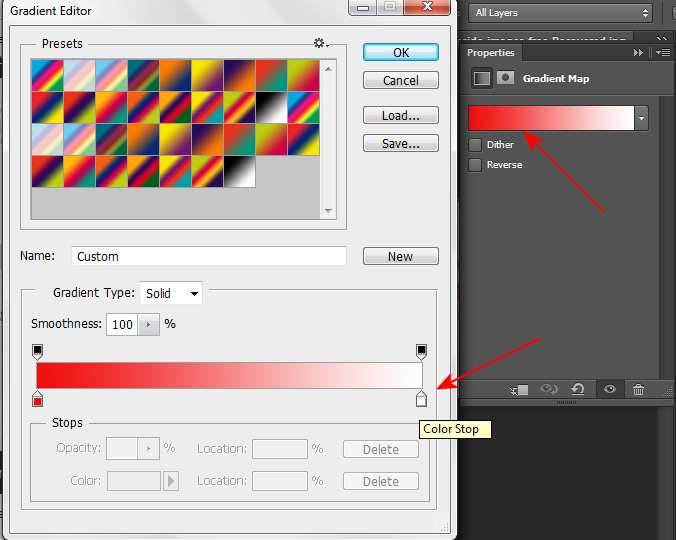Toggle adjustment layer visibility eye icon
This screenshot has width=676, height=540.
[608, 390]
